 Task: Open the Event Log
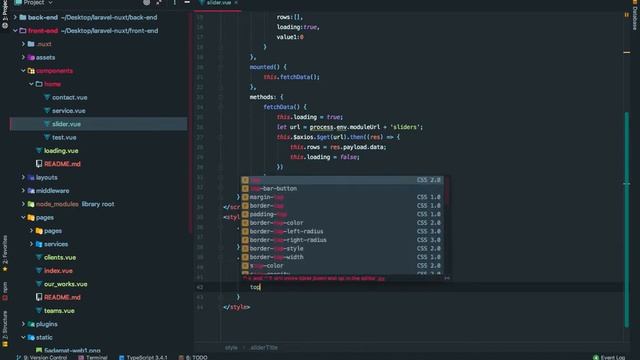click(x=609, y=357)
